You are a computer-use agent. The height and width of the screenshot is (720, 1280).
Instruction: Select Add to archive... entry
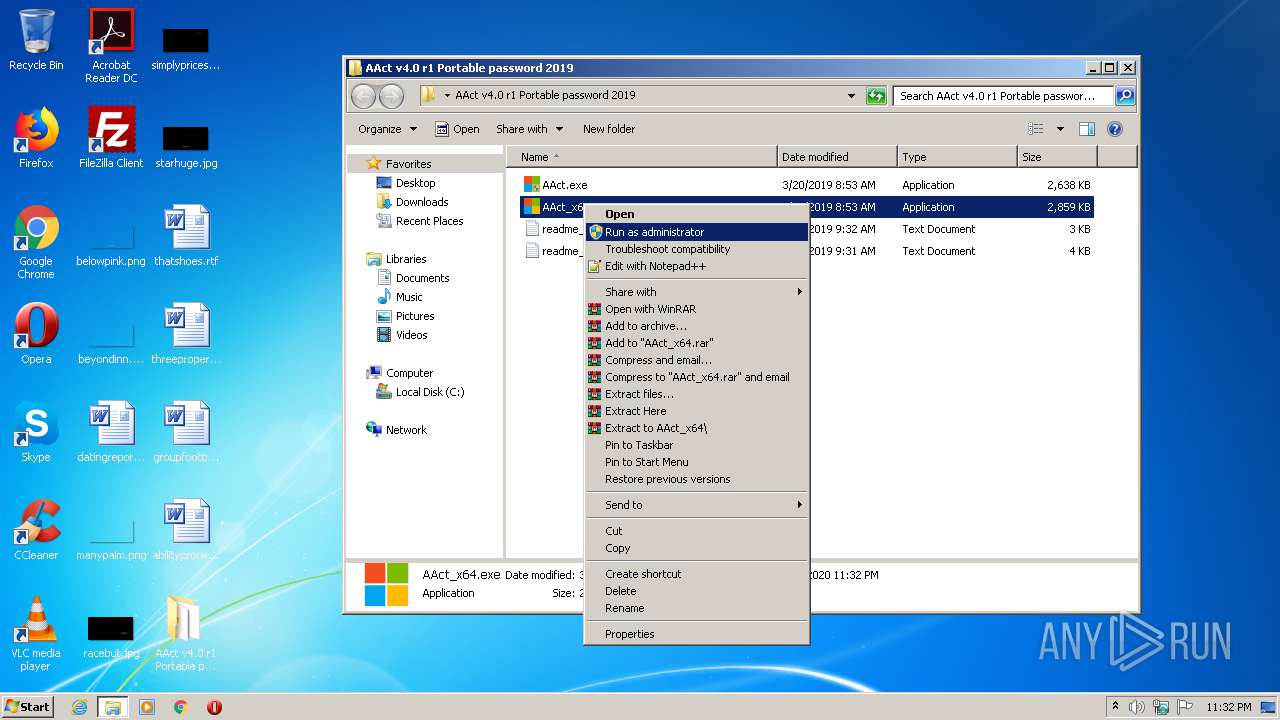[x=697, y=326]
